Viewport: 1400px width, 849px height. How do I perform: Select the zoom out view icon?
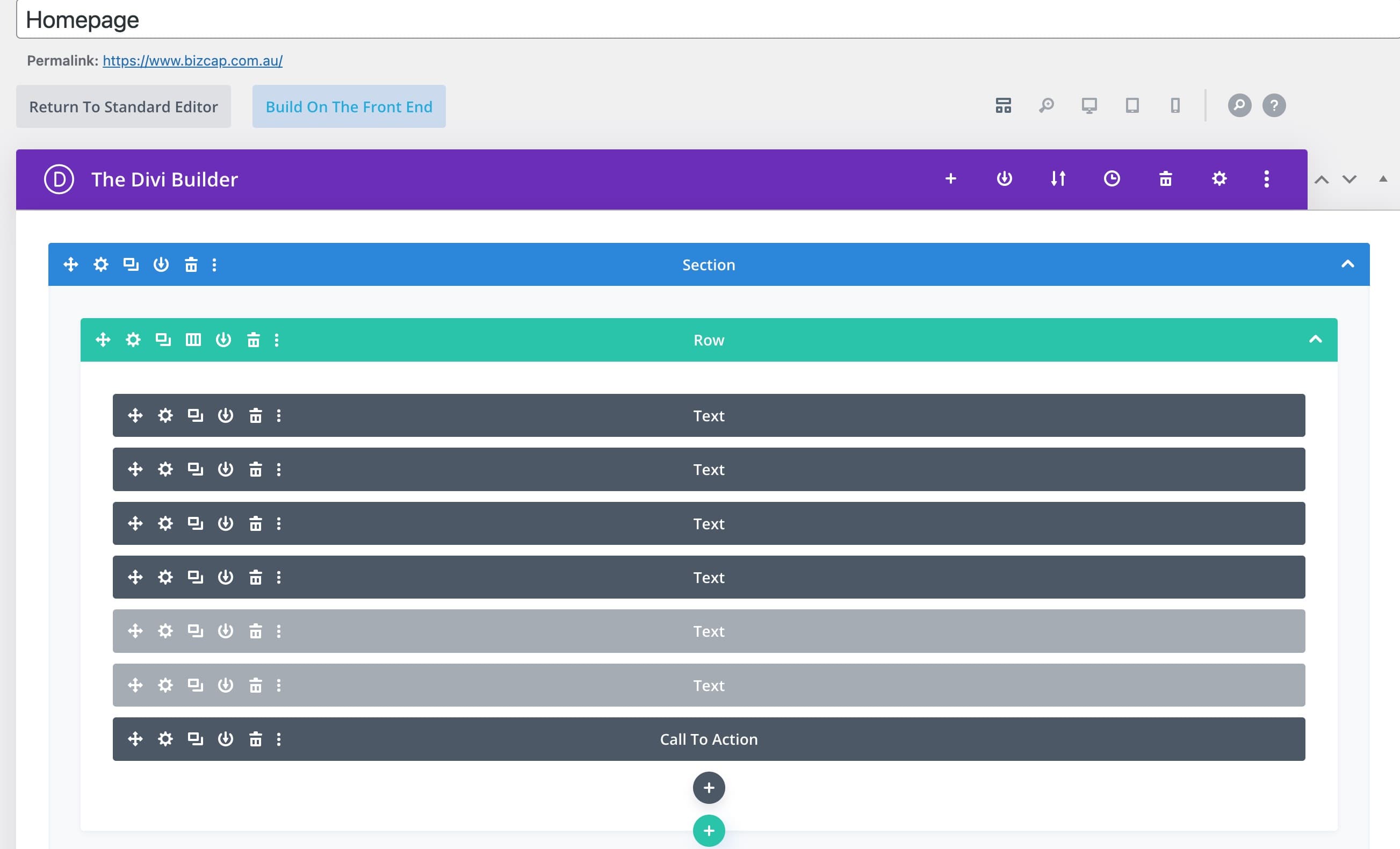[x=1046, y=106]
